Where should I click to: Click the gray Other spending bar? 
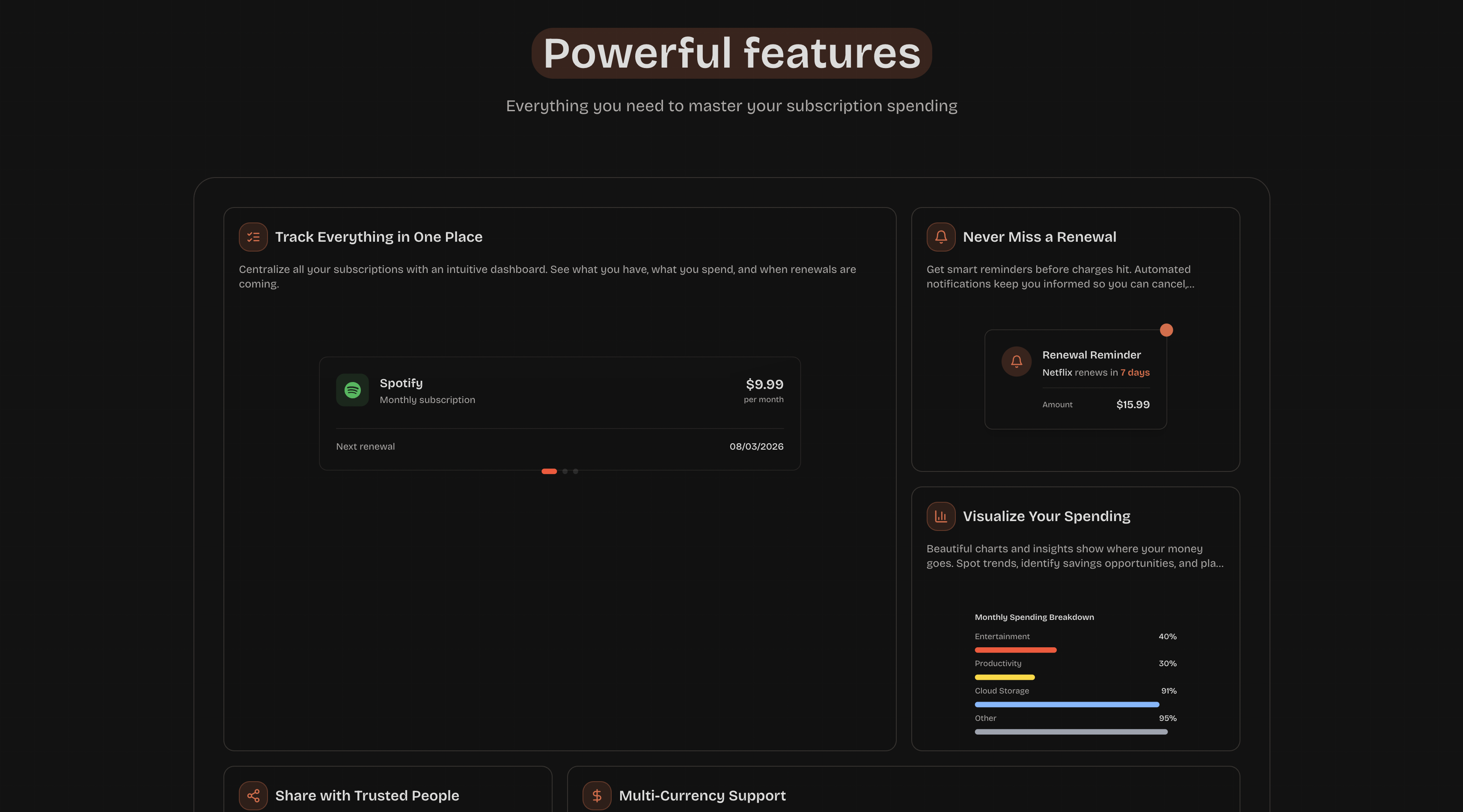point(1070,732)
